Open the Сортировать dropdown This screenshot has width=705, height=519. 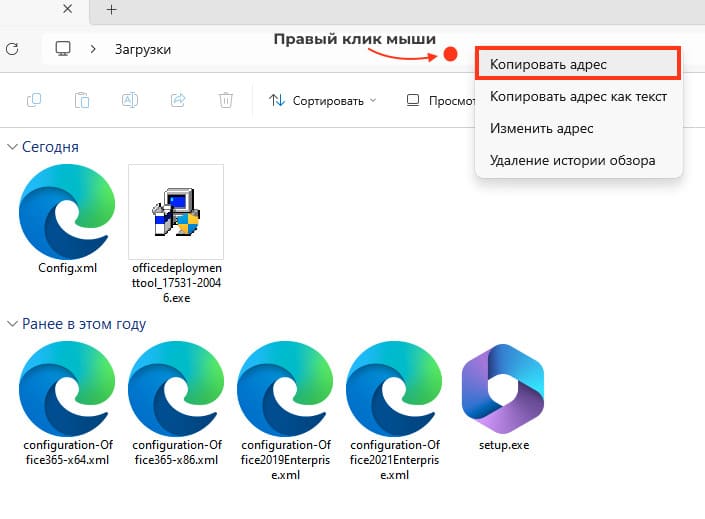322,100
